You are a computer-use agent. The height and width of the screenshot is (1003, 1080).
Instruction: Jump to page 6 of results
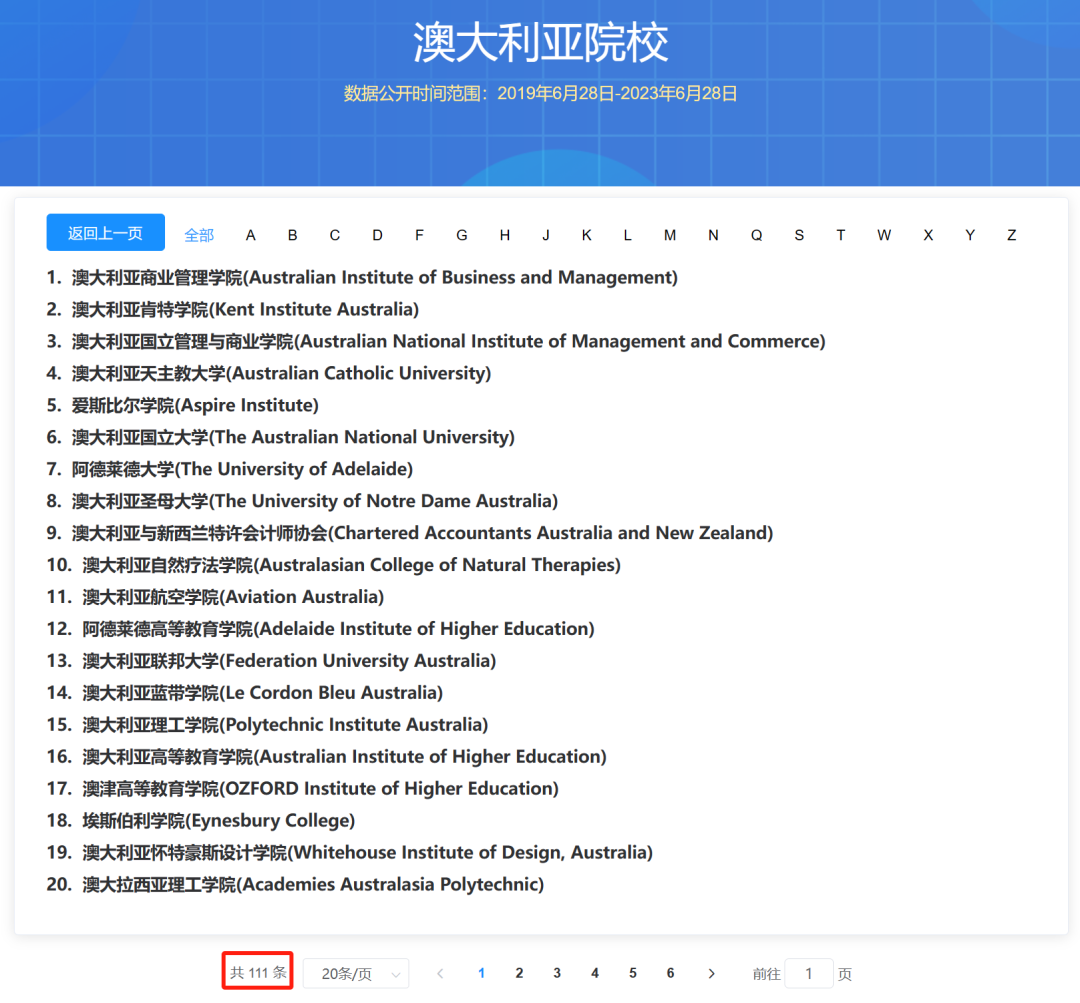click(x=670, y=972)
